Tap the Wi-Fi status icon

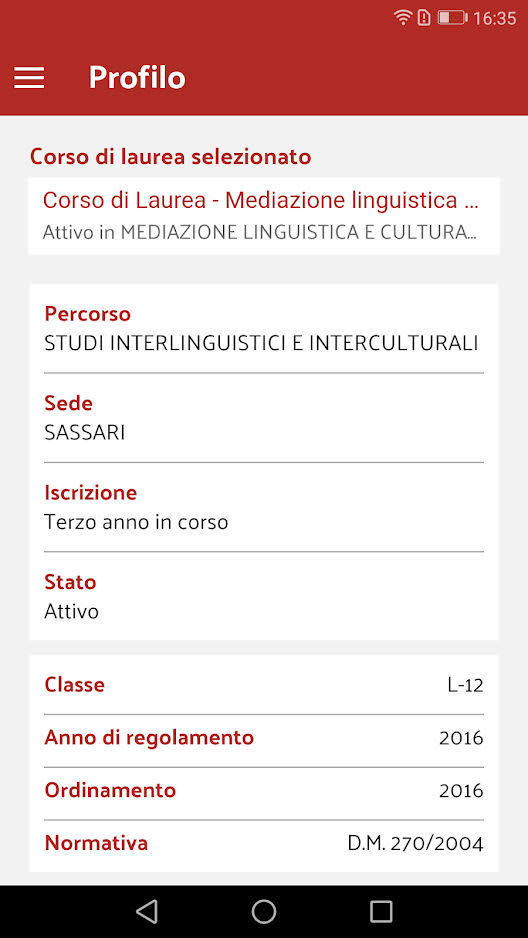coord(404,18)
